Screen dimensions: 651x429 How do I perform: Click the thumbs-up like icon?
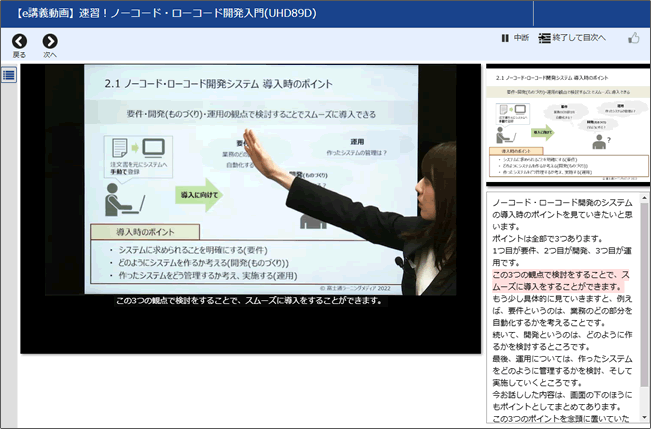coord(634,38)
